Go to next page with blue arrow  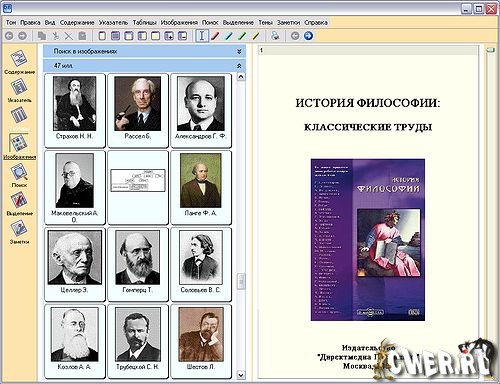tap(308, 36)
